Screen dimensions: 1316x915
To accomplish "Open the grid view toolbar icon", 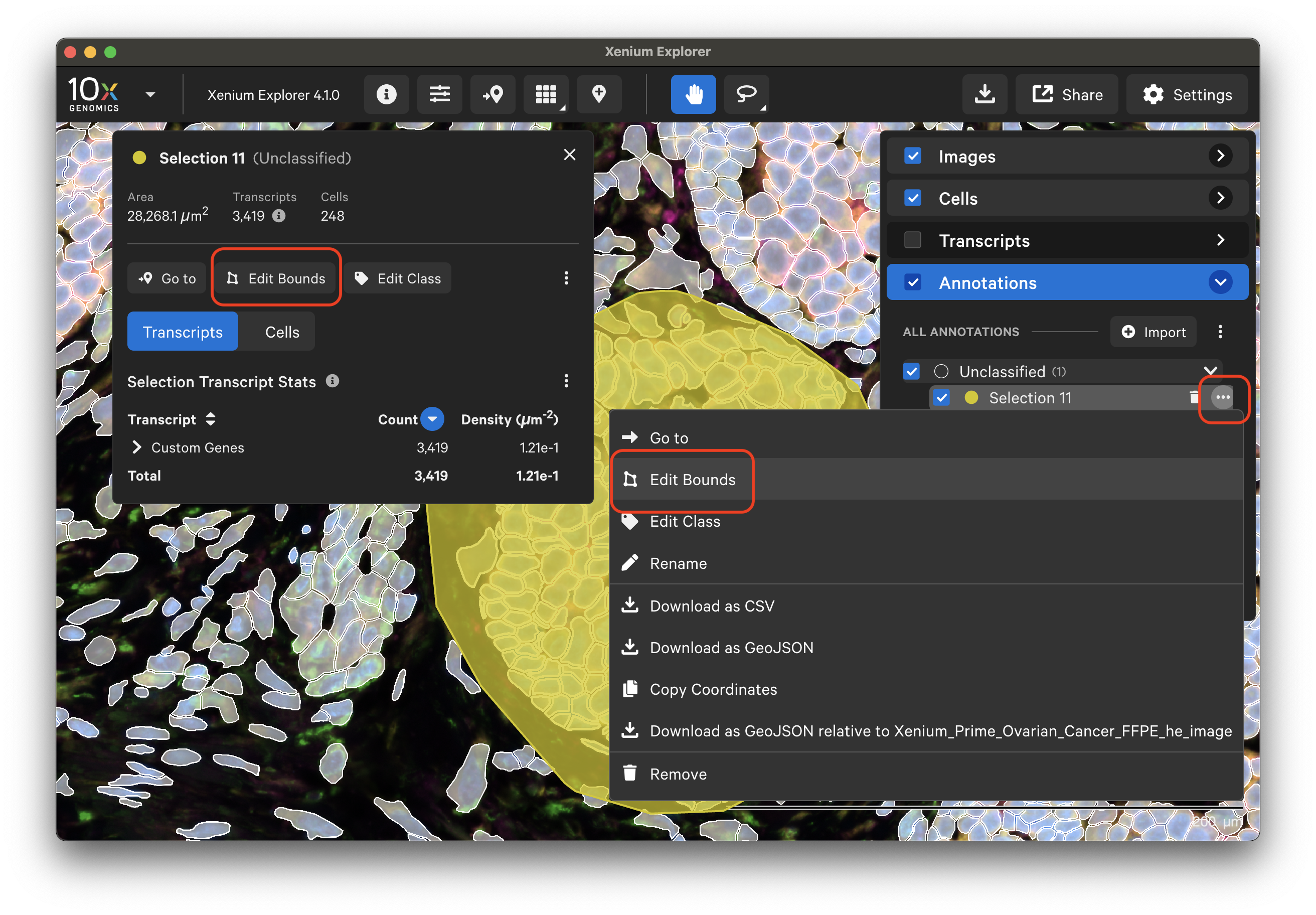I will 546,94.
